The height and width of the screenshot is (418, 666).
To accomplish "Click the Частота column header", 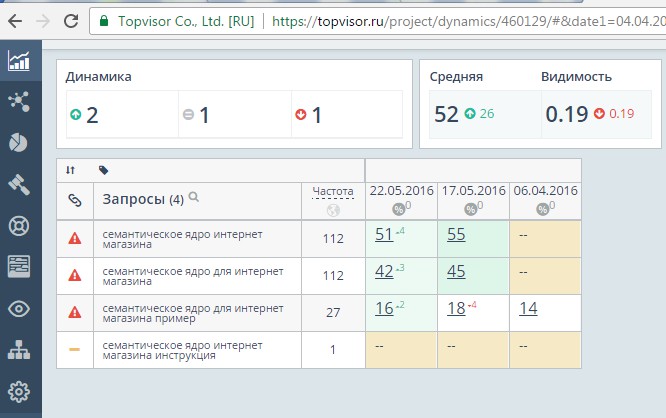I will point(333,192).
